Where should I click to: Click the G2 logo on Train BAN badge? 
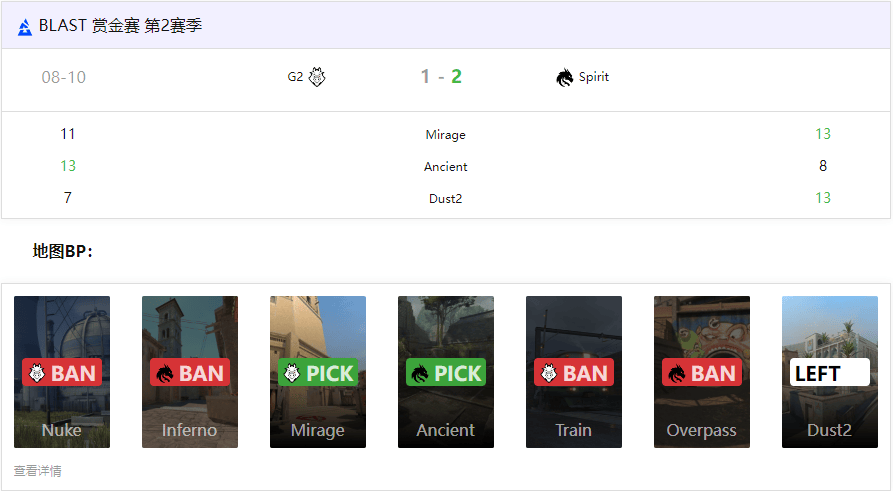(x=548, y=374)
